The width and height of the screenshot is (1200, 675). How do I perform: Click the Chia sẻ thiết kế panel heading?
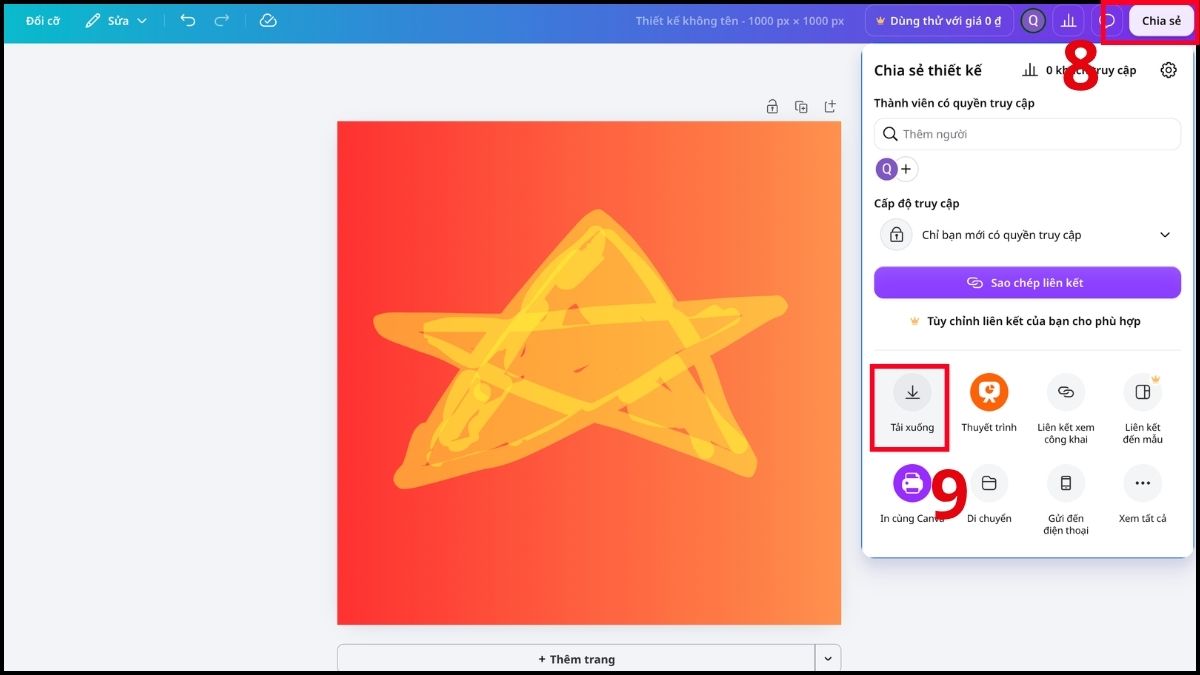tap(928, 70)
